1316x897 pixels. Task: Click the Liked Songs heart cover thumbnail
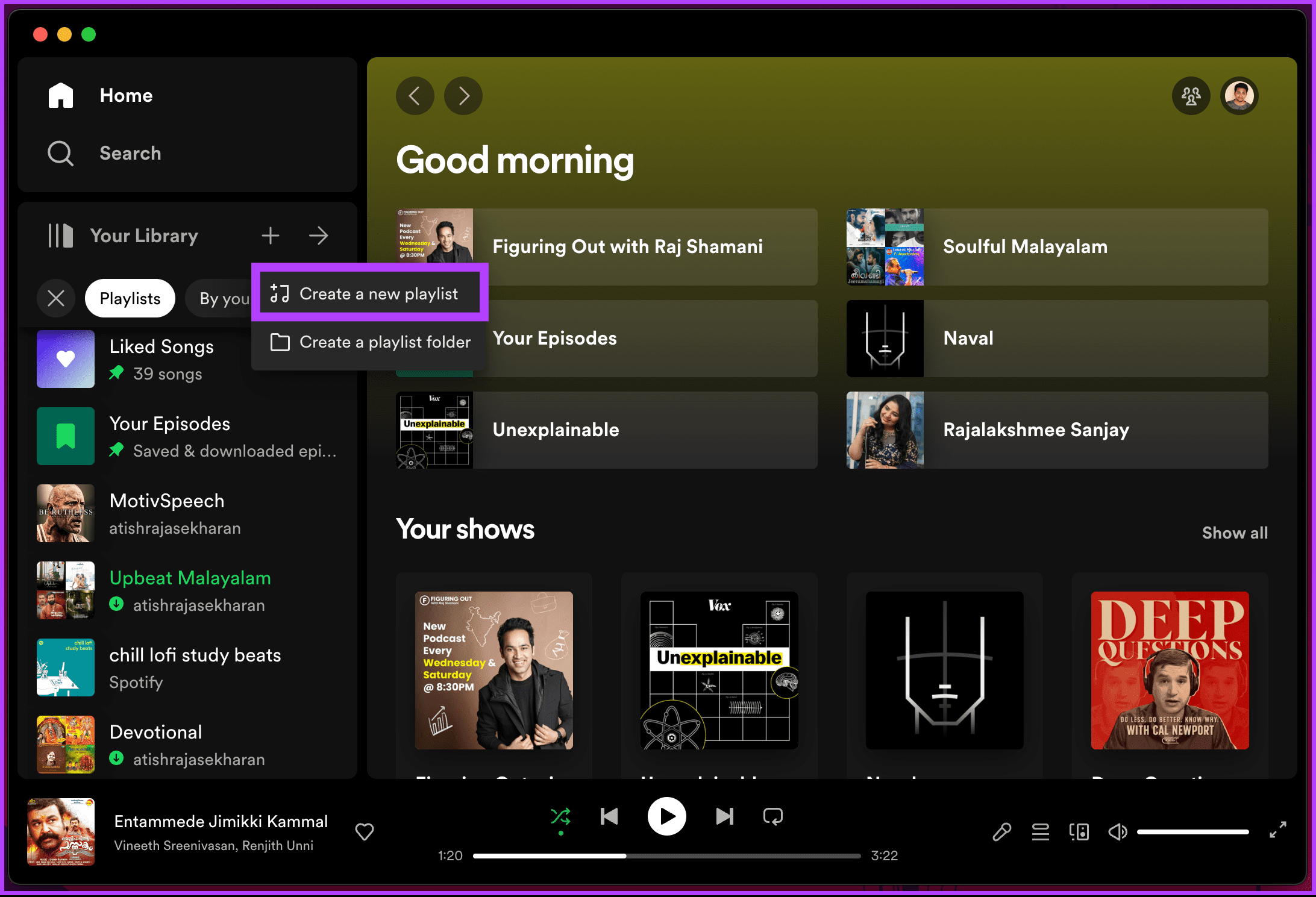pyautogui.click(x=66, y=359)
